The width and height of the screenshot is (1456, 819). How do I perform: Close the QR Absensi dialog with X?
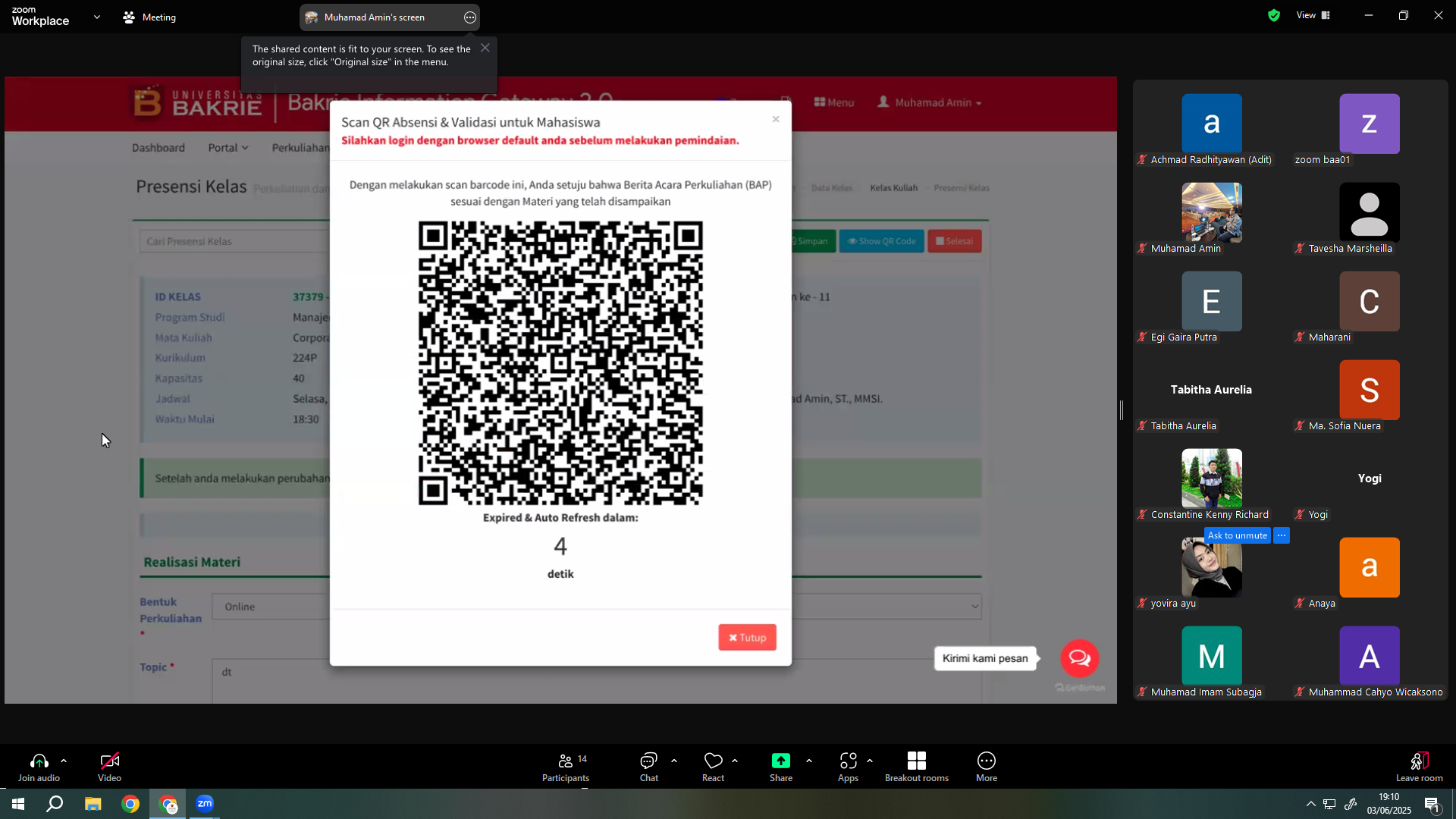[776, 119]
